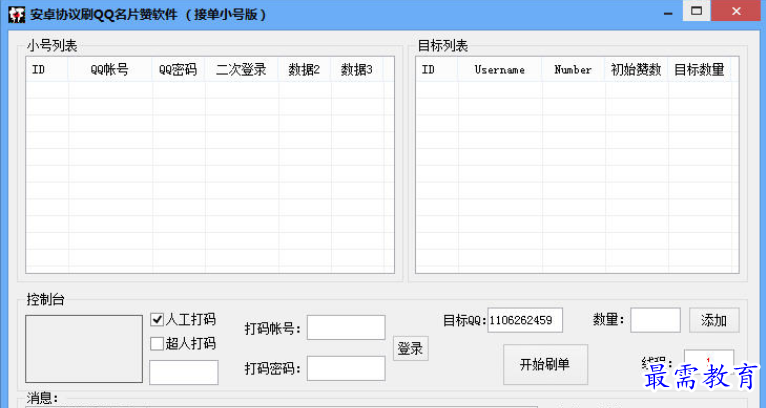Focus the 打码帐号 input field

pos(346,327)
